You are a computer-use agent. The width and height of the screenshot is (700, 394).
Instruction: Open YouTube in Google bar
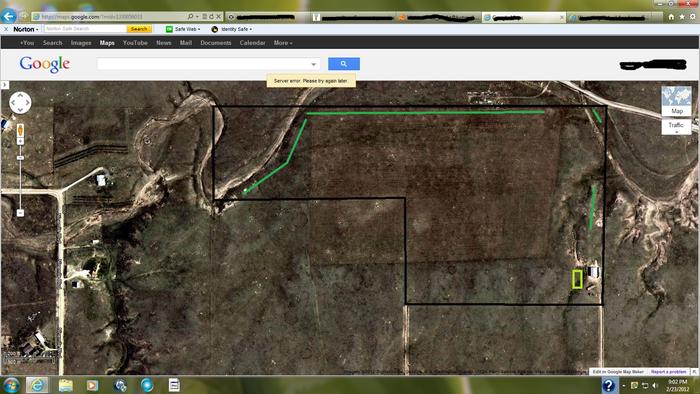coord(135,43)
